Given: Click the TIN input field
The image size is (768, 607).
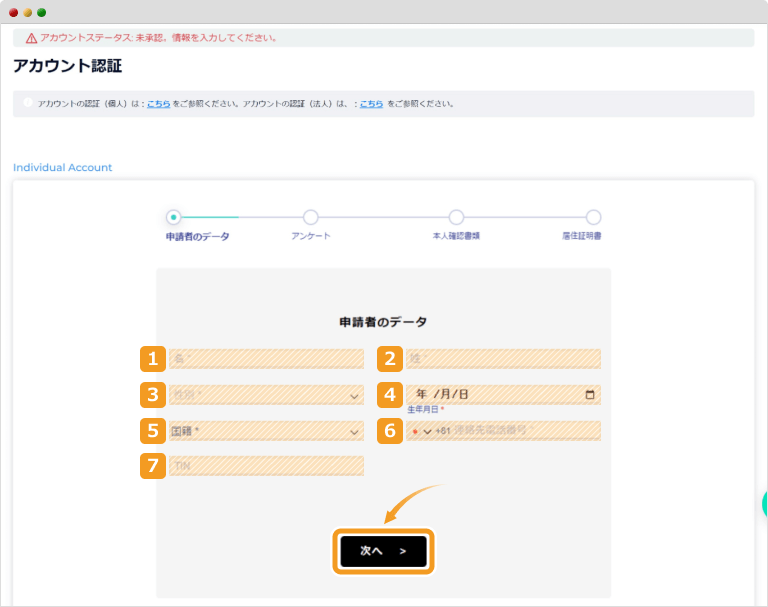Looking at the screenshot, I should [x=266, y=466].
